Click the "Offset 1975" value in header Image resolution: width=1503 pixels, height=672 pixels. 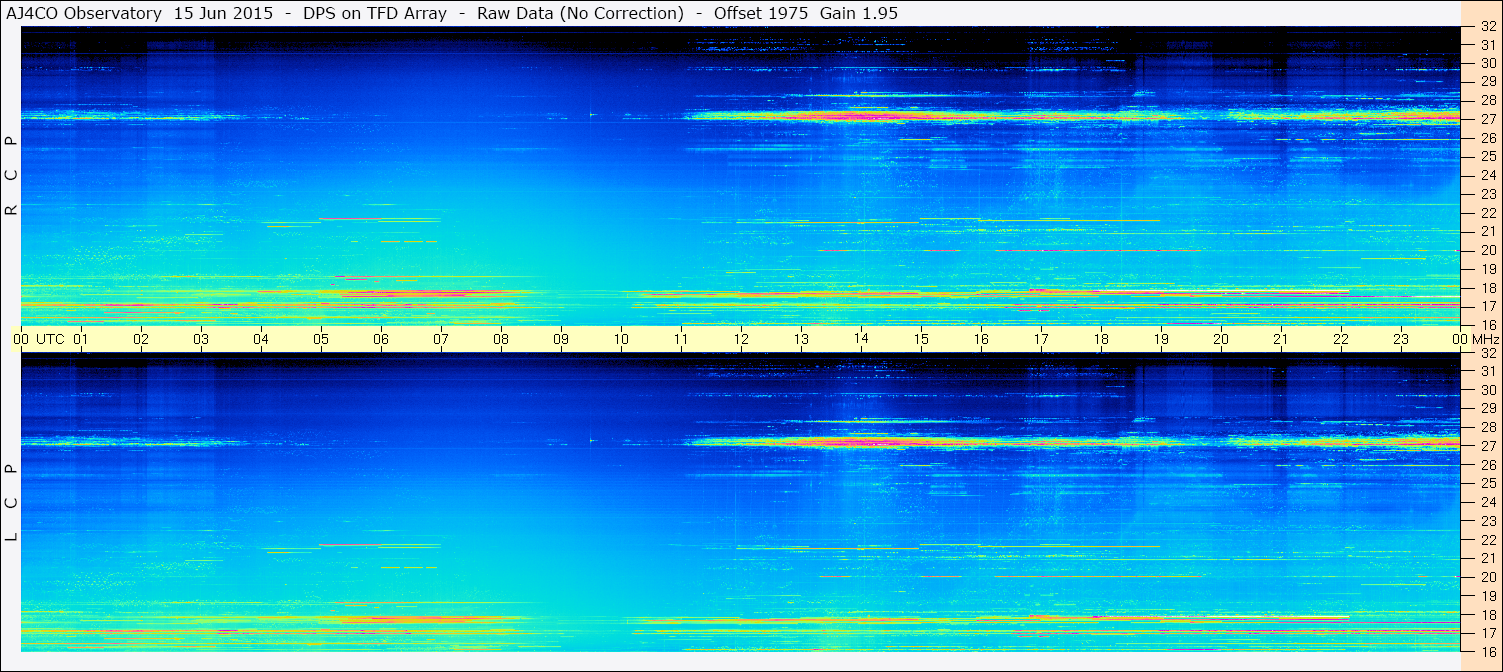tap(759, 13)
